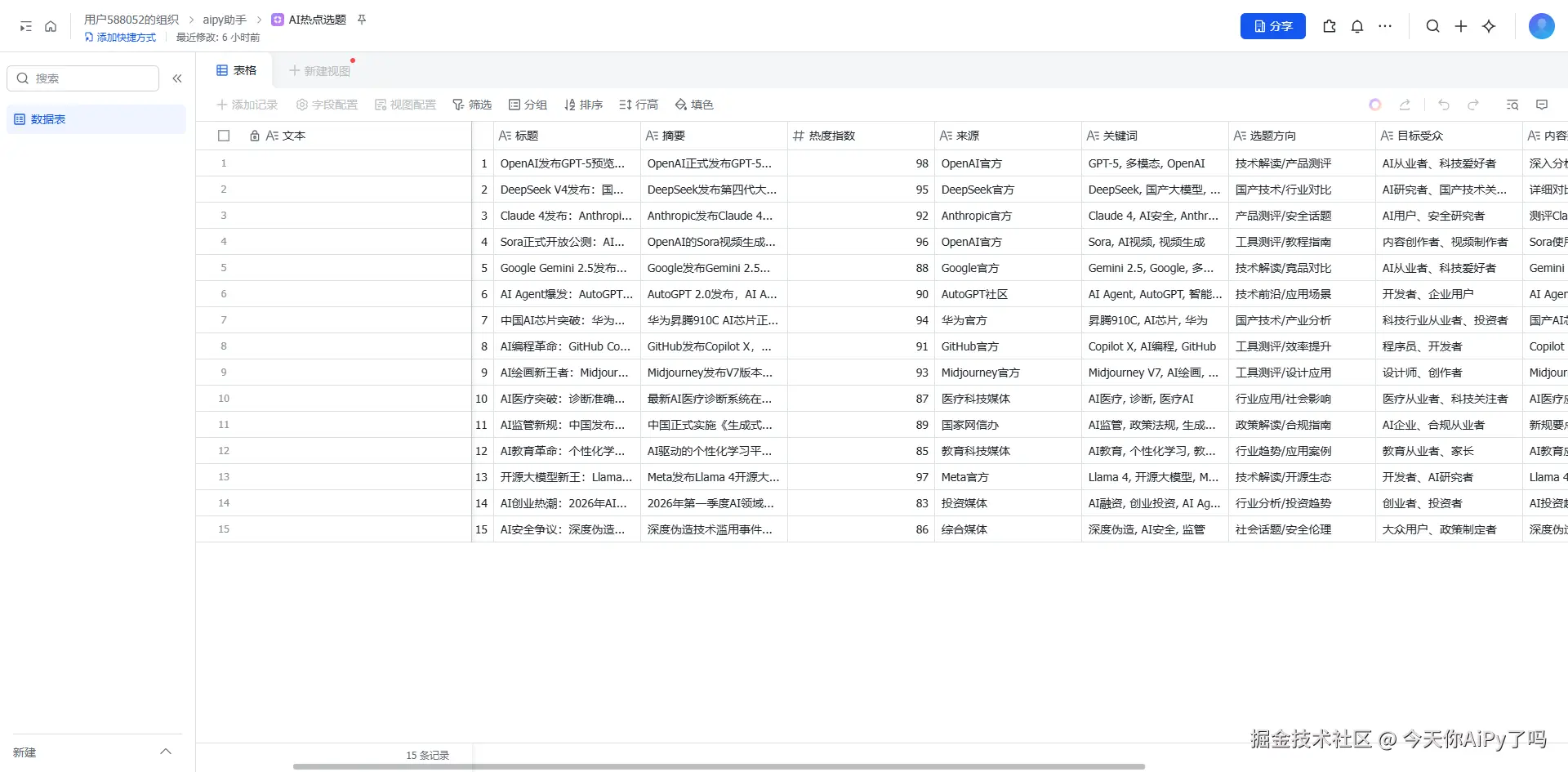Open user avatar profile menu

coord(1542,26)
